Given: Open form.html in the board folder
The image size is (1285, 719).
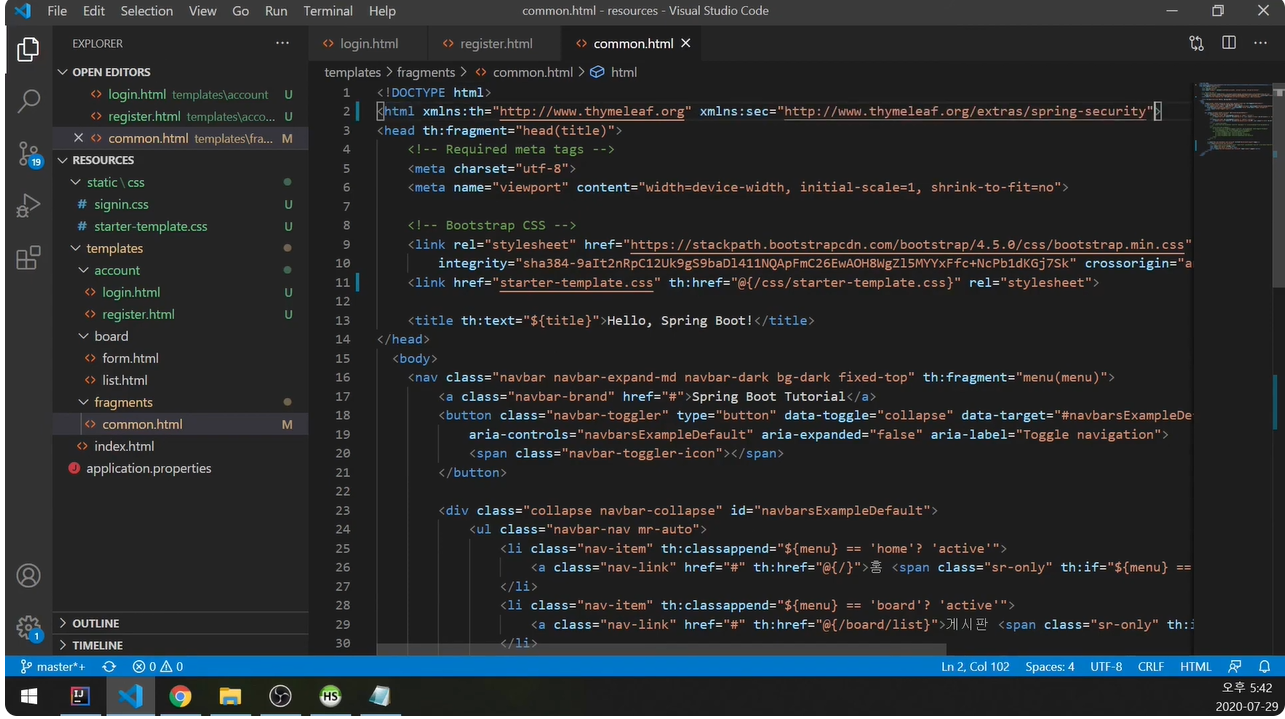Looking at the screenshot, I should (130, 358).
